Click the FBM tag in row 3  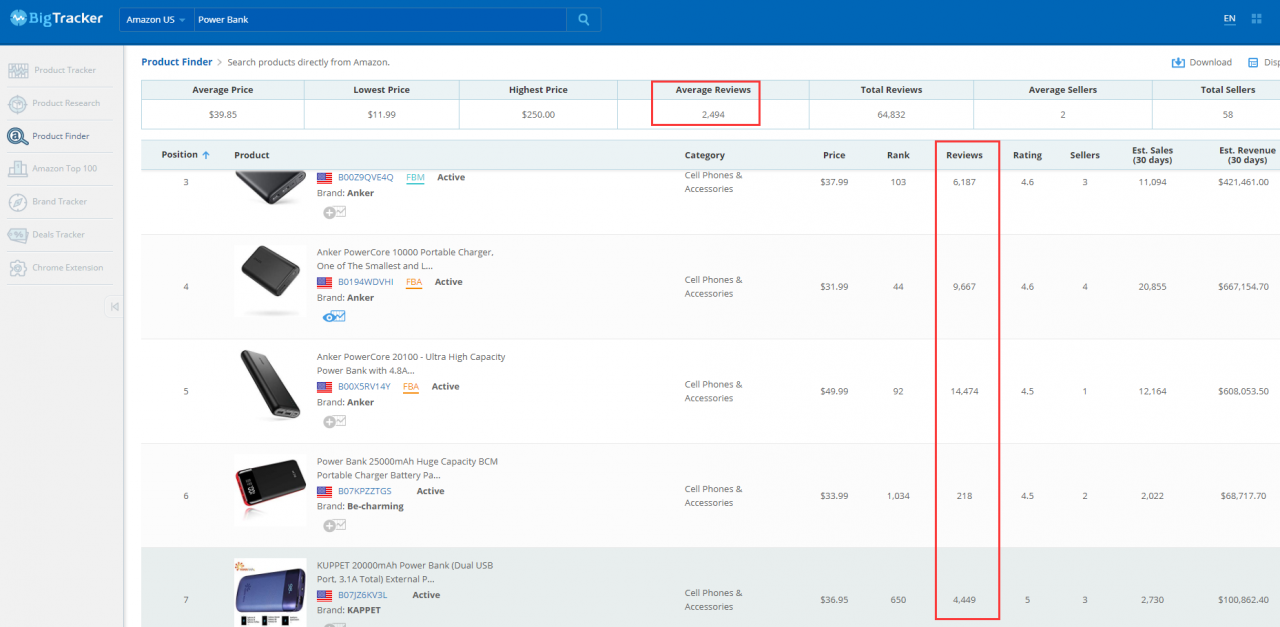point(415,177)
